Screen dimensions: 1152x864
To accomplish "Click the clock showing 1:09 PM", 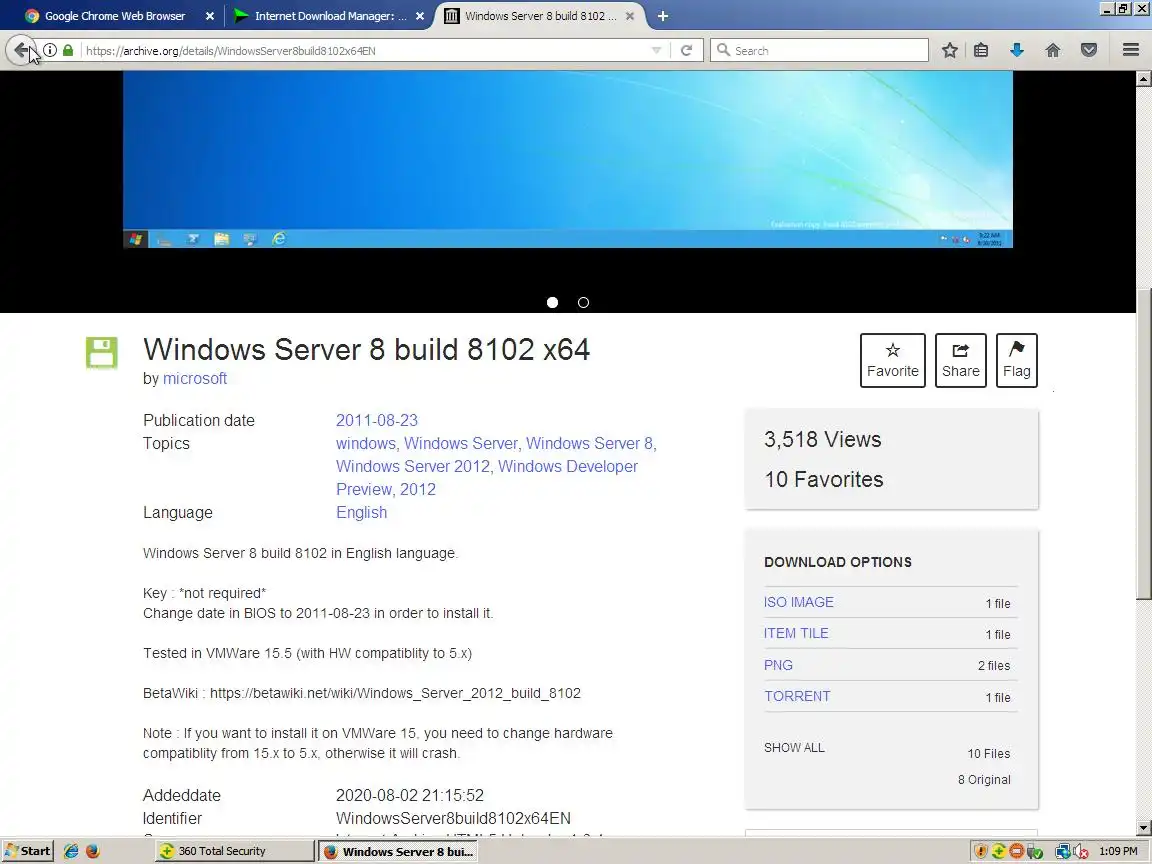I will tap(1118, 852).
